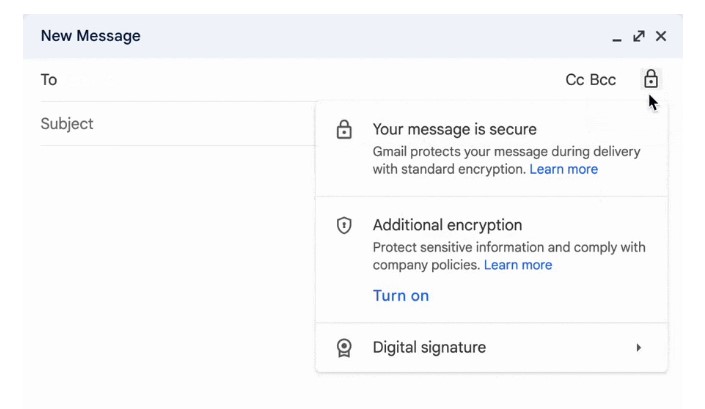
Task: Click the New Message title bar
Action: (x=300, y=36)
